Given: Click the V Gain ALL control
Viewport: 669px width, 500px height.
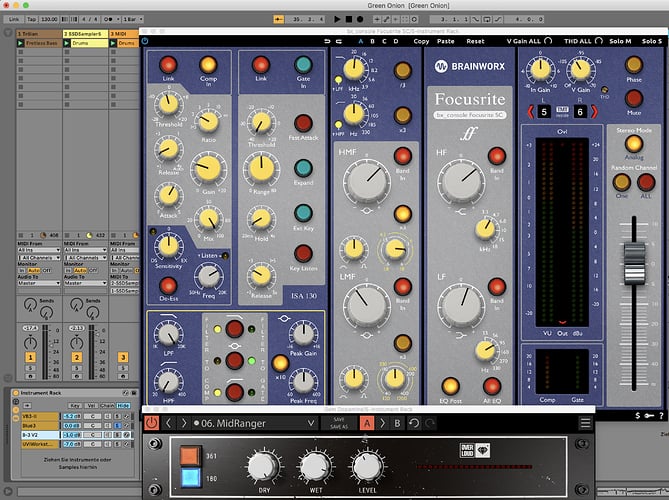Looking at the screenshot, I should tap(529, 41).
